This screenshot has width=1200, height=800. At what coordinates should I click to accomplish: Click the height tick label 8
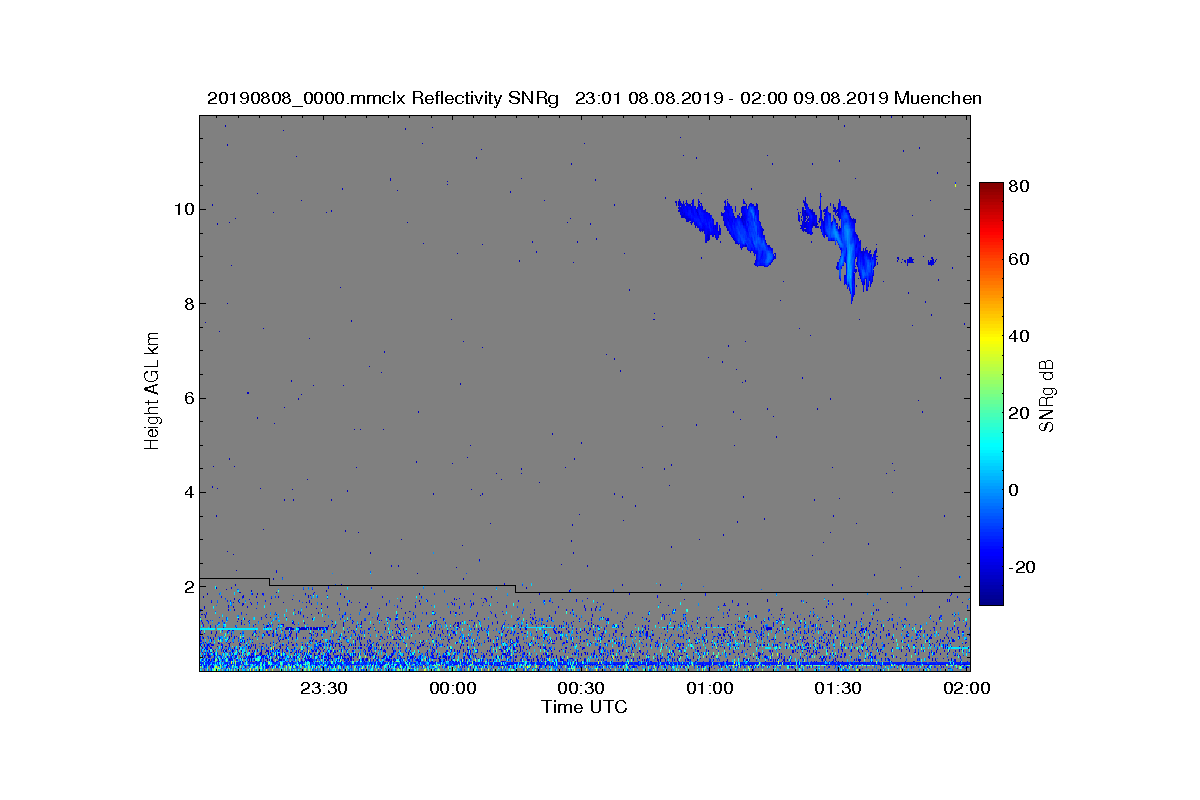[x=188, y=304]
